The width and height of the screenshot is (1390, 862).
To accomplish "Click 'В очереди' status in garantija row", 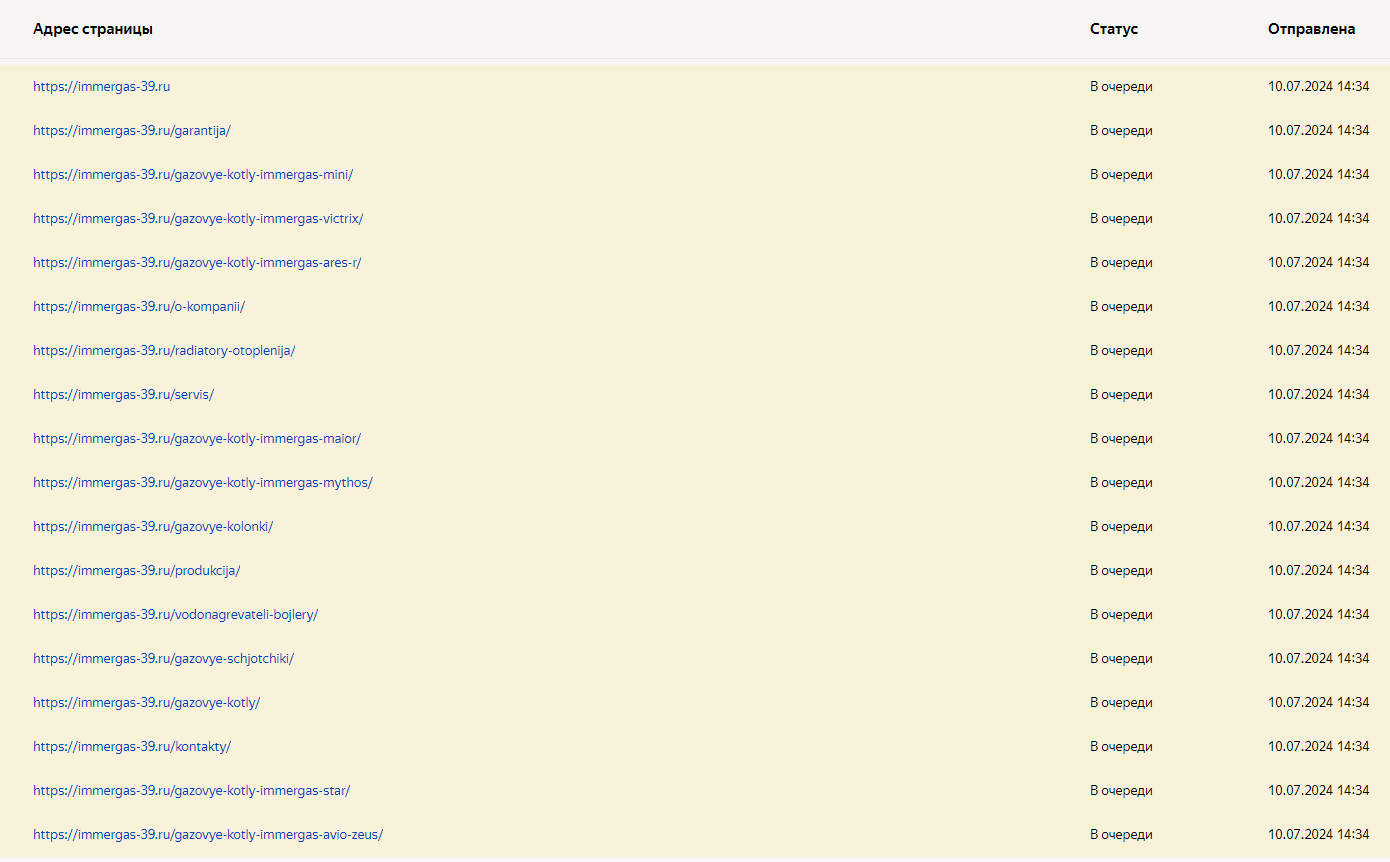I will (x=1121, y=130).
